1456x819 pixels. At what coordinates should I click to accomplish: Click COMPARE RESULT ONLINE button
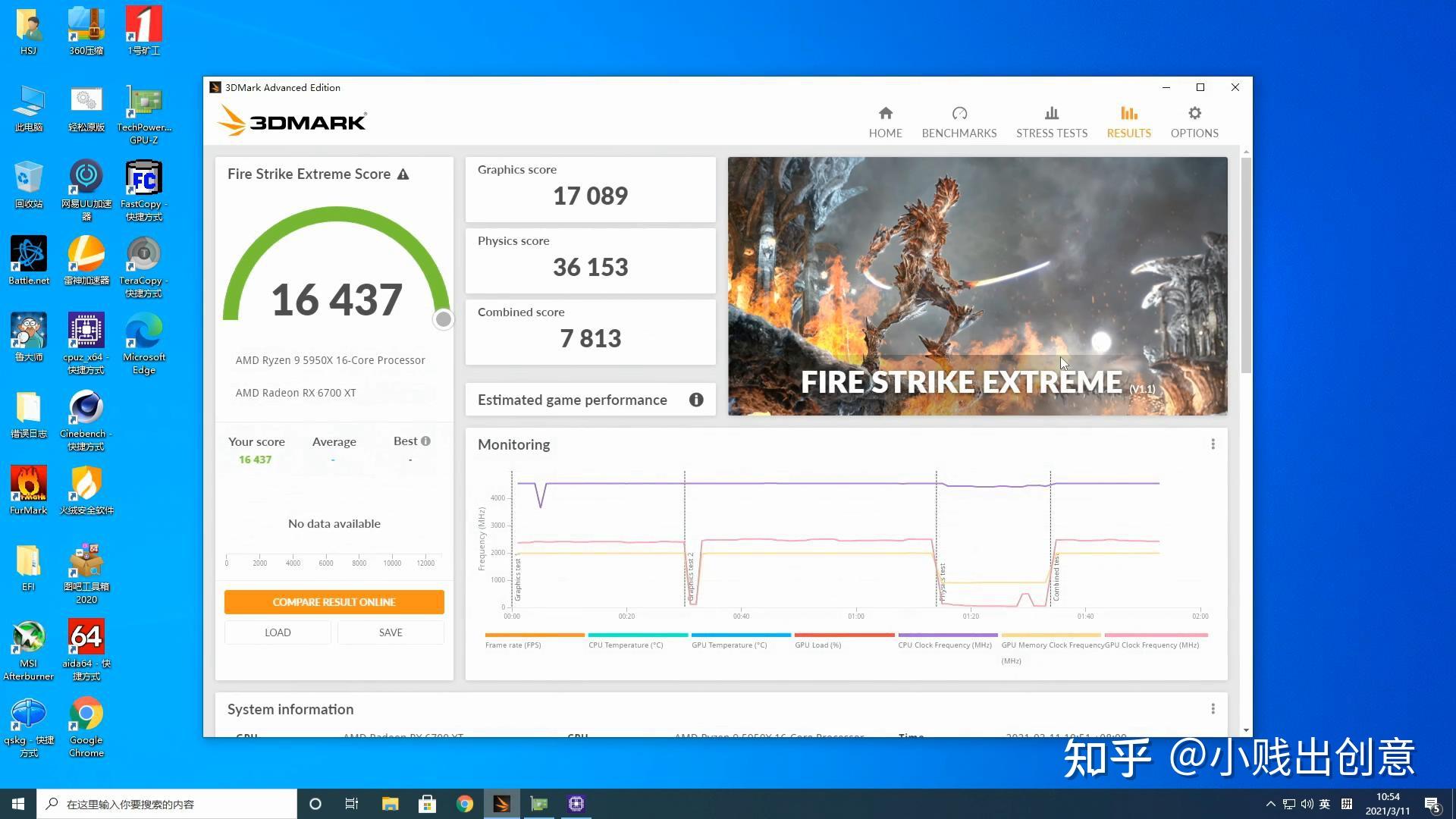pos(333,602)
